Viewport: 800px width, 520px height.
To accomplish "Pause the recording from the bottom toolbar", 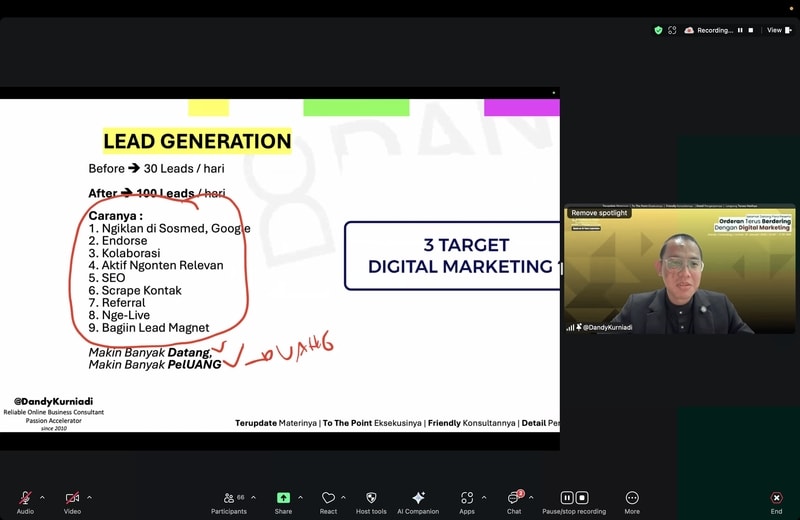I will click(567, 498).
